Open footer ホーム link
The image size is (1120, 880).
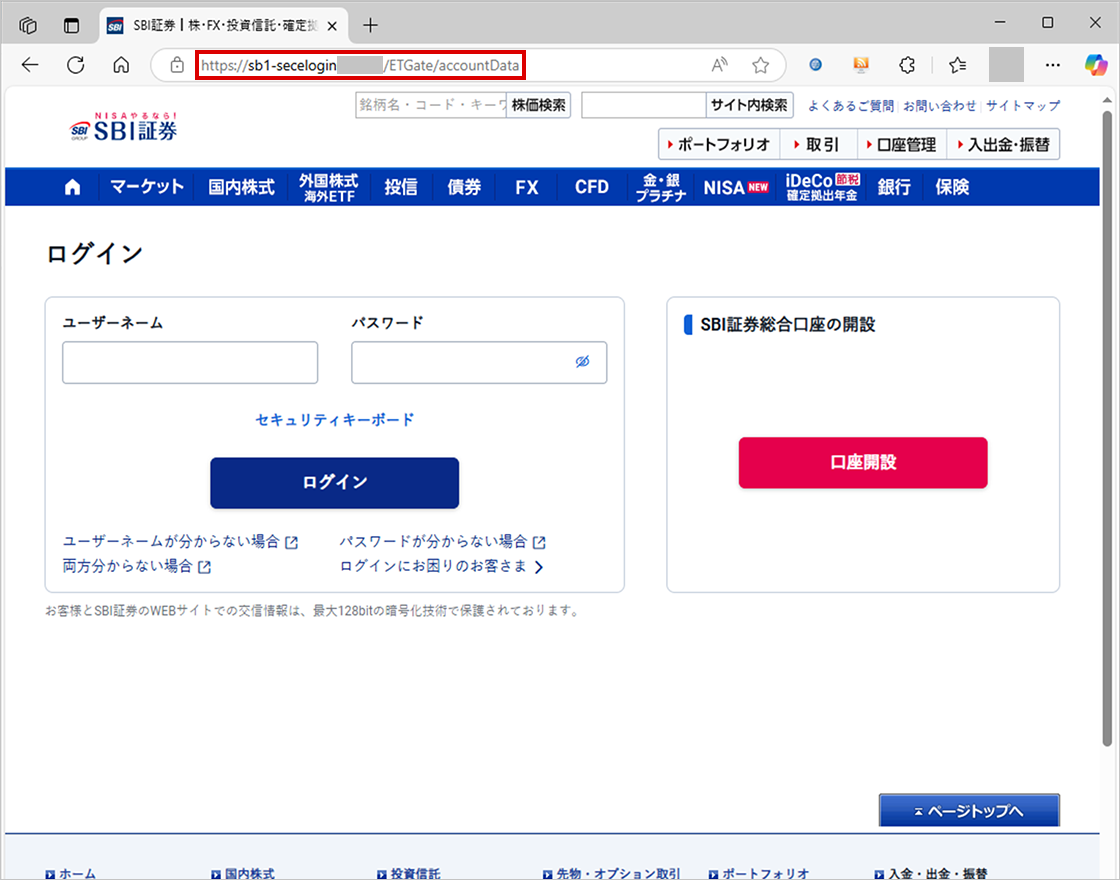tap(70, 873)
